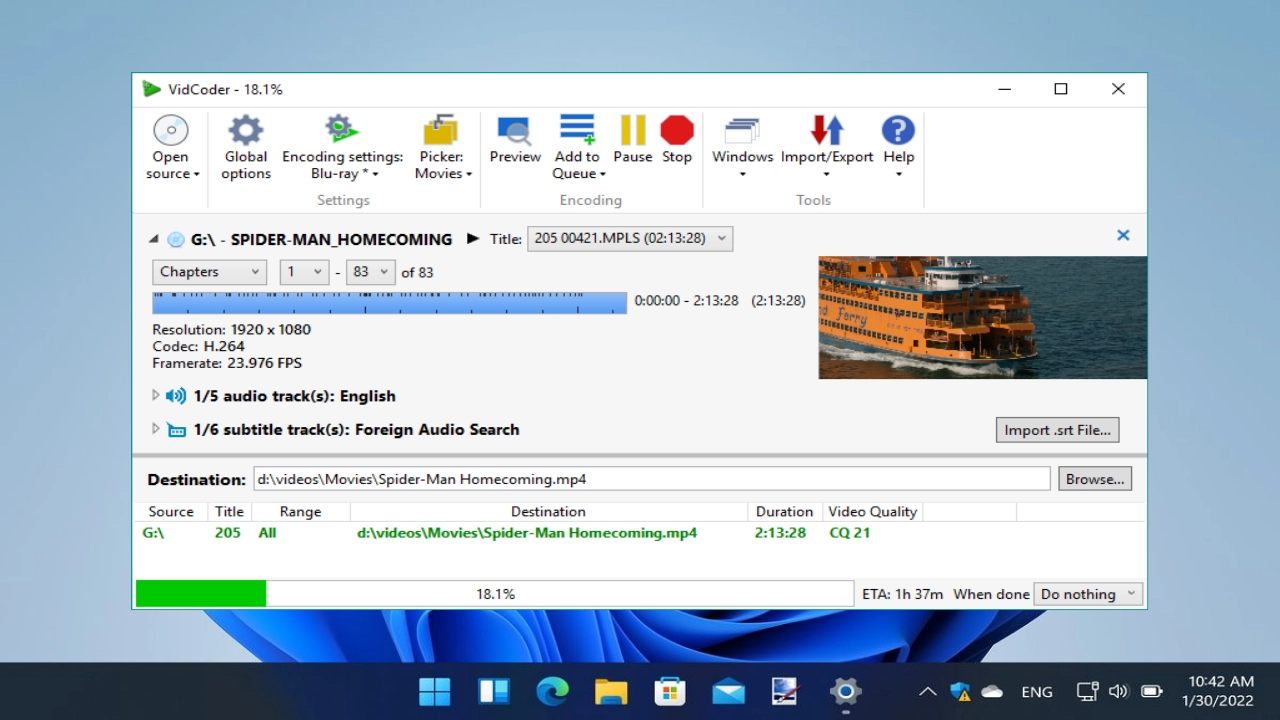Click the Range column header
The width and height of the screenshot is (1280, 720).
click(x=300, y=512)
